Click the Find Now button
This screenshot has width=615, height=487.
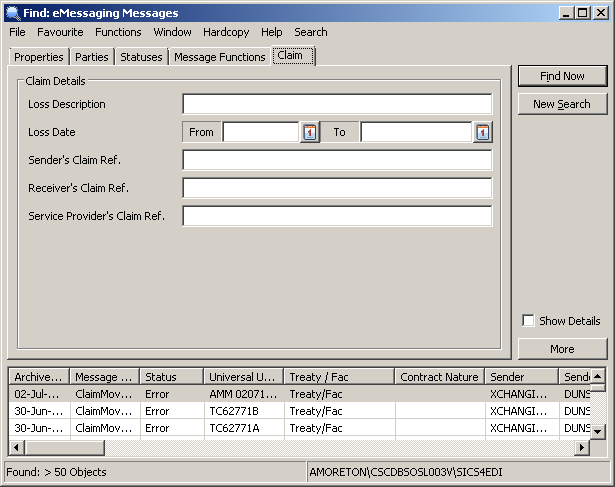tap(562, 76)
